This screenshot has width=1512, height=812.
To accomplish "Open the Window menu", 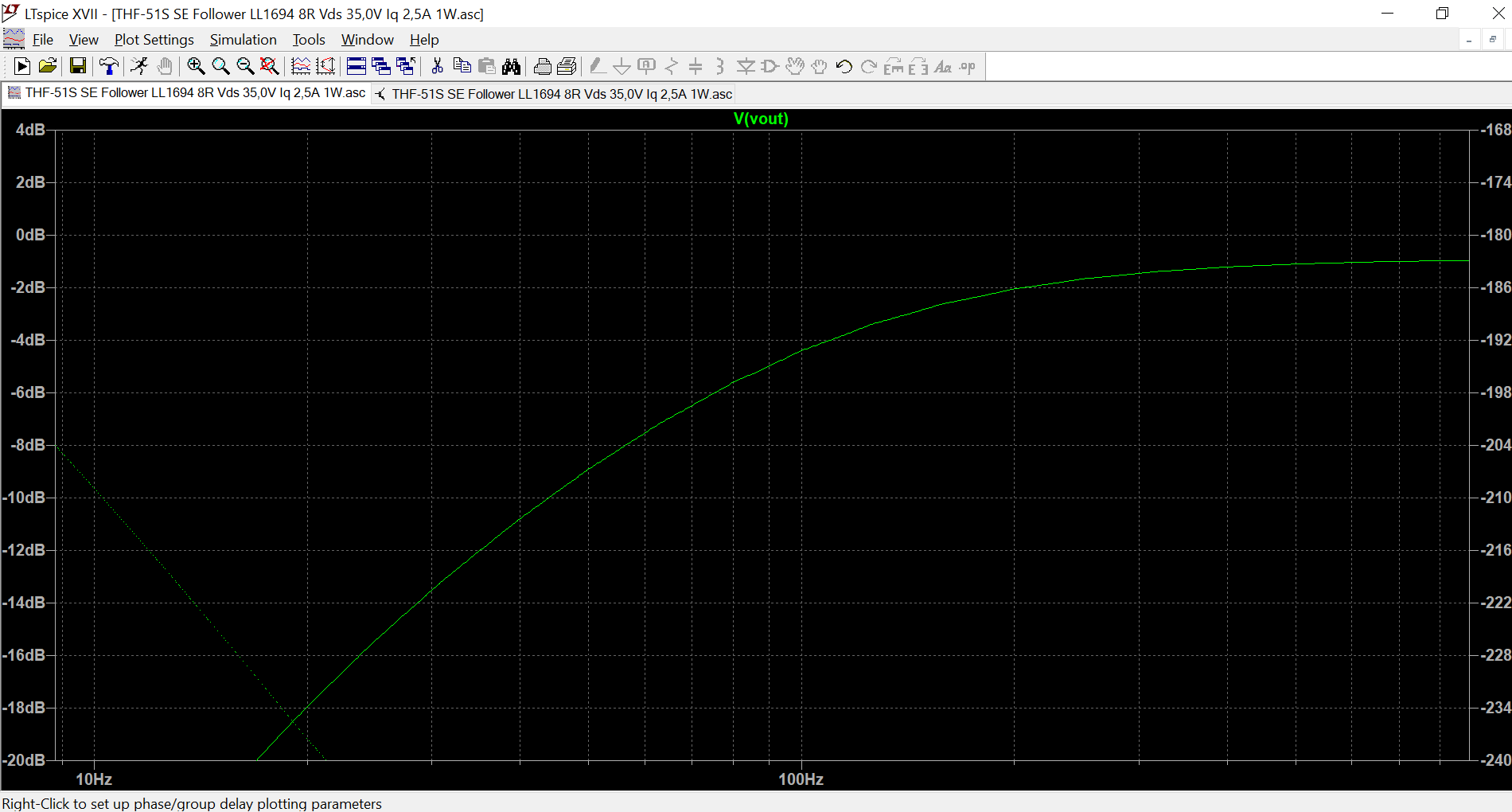I will pos(368,40).
